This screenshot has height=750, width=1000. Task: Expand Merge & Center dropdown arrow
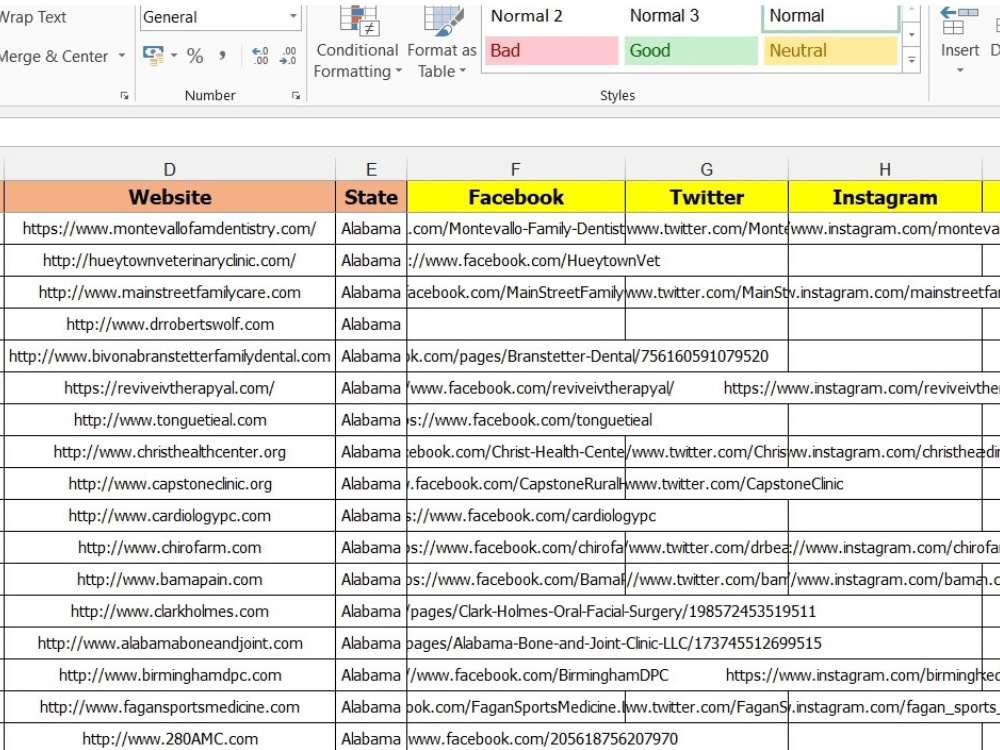pos(122,56)
